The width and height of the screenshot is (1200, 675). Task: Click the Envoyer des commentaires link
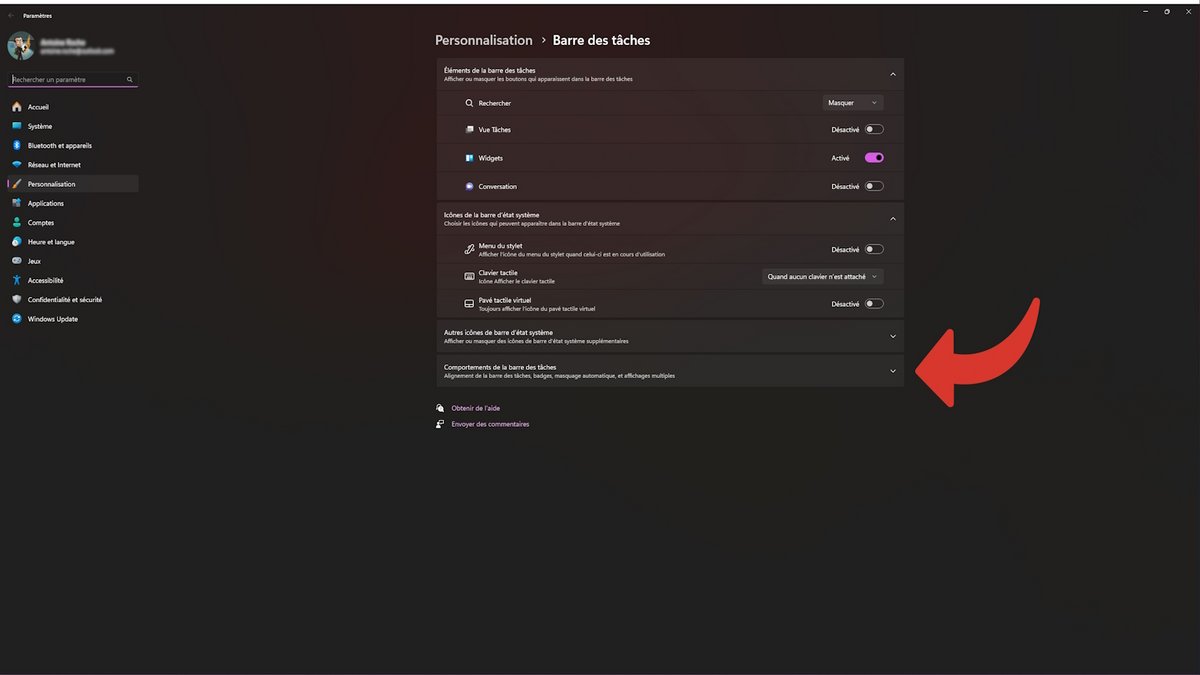[490, 424]
